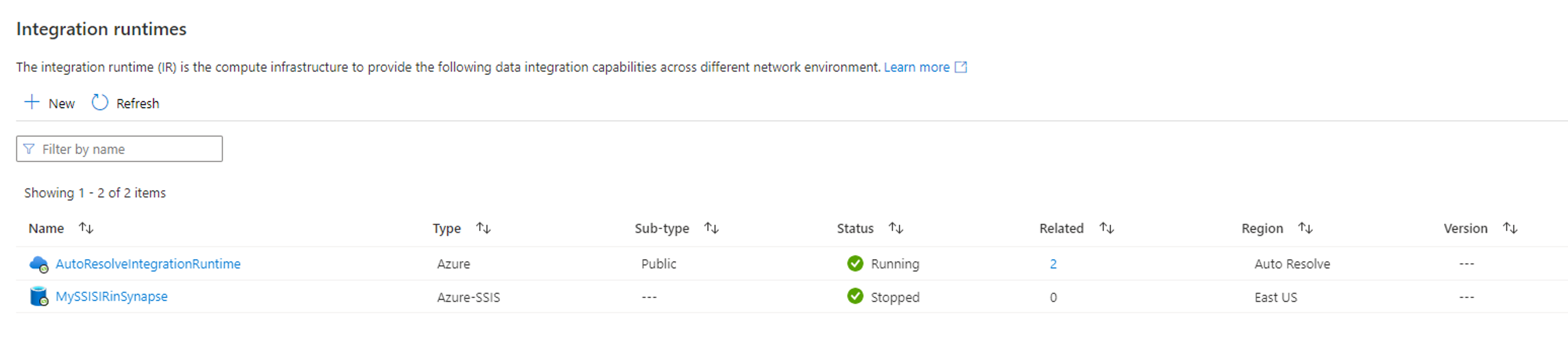
Task: Click the New plus icon
Action: click(x=32, y=102)
